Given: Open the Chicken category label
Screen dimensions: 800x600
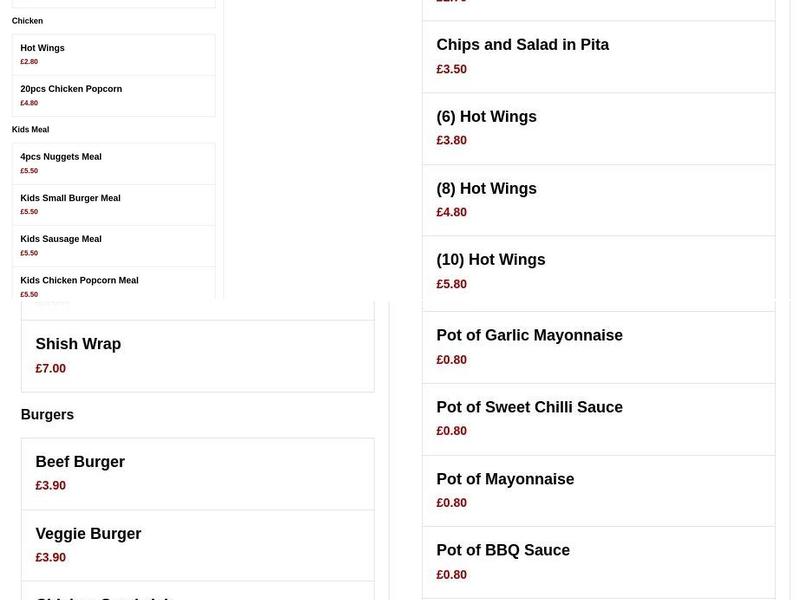Looking at the screenshot, I should click(27, 20).
